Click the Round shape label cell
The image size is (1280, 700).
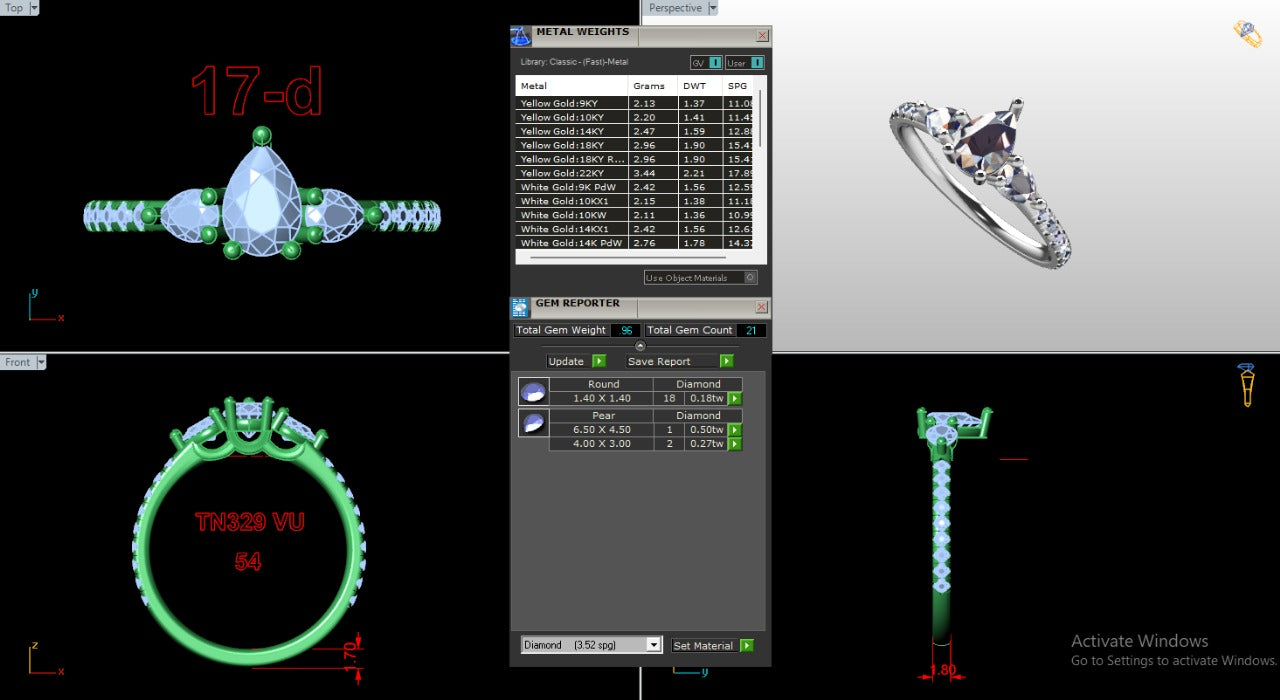tap(601, 384)
